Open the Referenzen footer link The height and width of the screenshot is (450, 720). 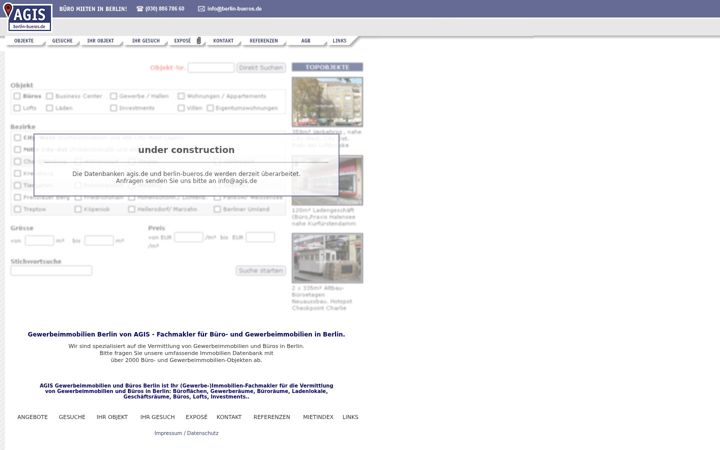(272, 417)
